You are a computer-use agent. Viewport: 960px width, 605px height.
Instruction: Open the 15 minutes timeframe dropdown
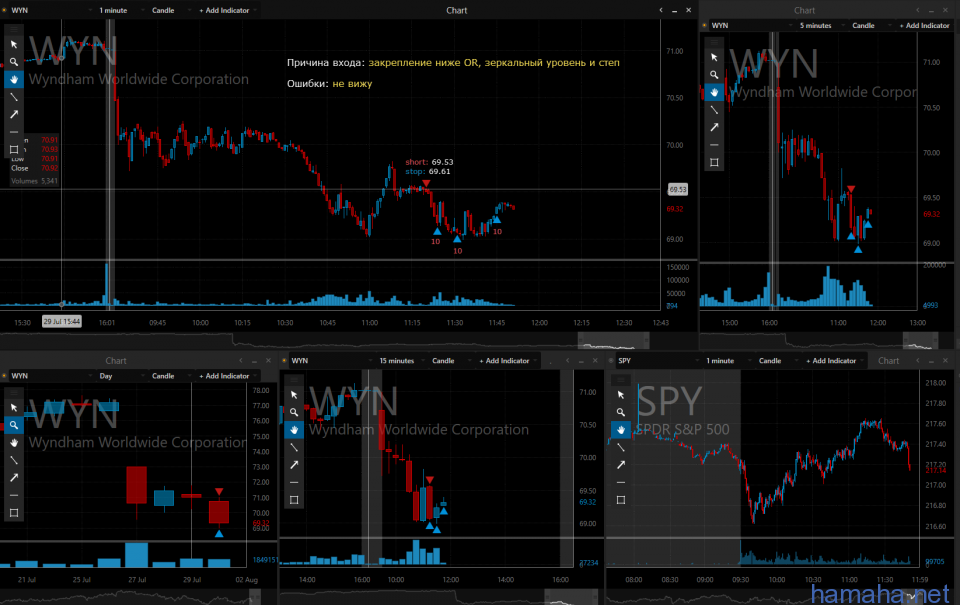click(400, 361)
